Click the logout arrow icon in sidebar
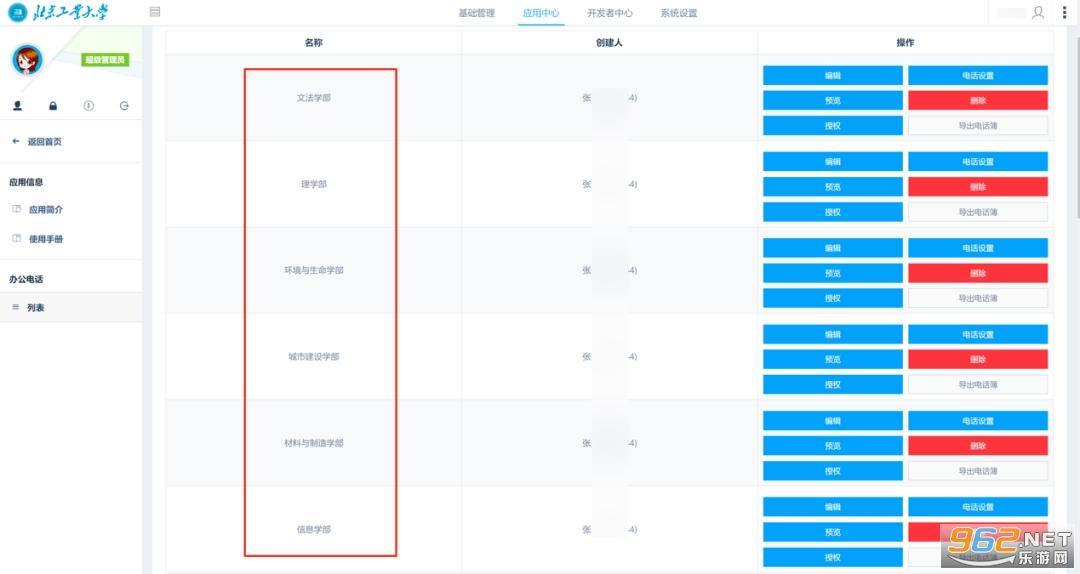 pos(124,106)
